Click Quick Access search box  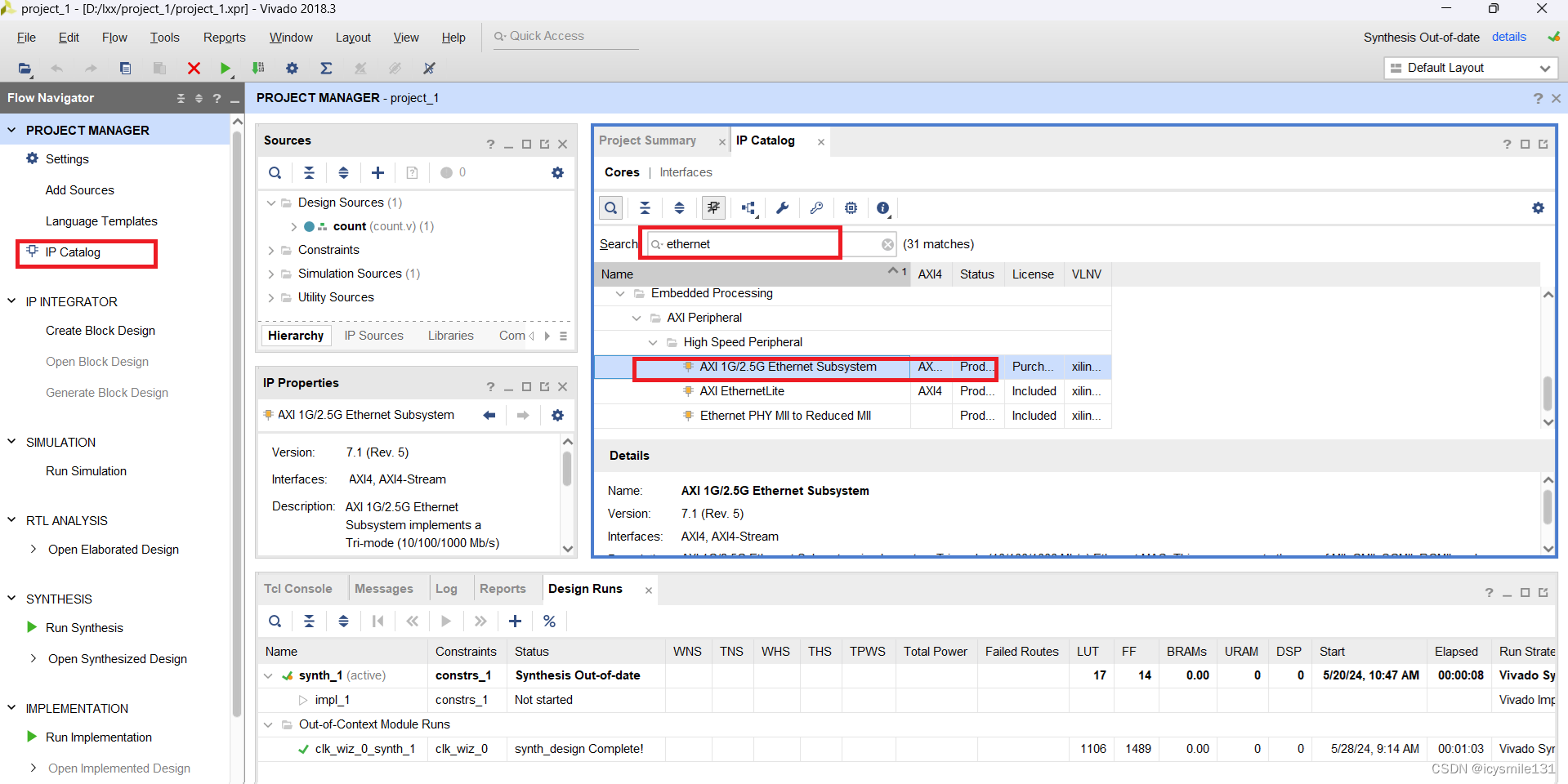click(x=565, y=36)
